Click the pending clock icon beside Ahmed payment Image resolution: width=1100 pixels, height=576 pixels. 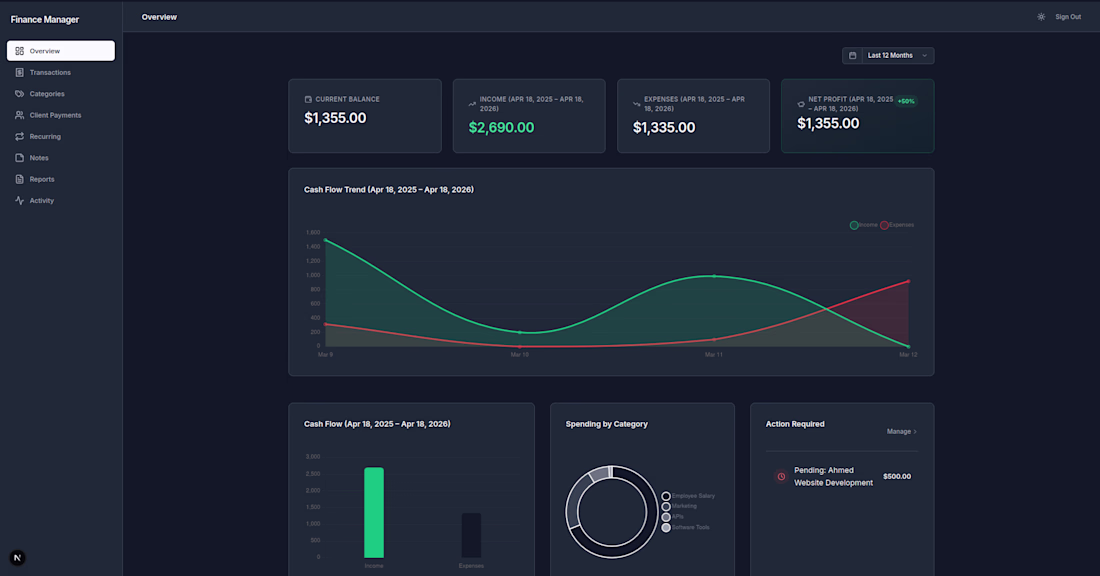click(781, 476)
